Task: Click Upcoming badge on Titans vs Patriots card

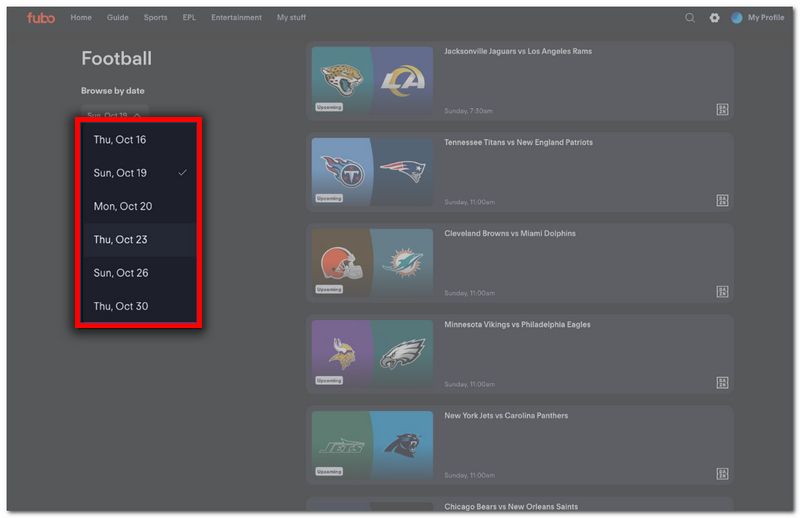Action: 329,198
